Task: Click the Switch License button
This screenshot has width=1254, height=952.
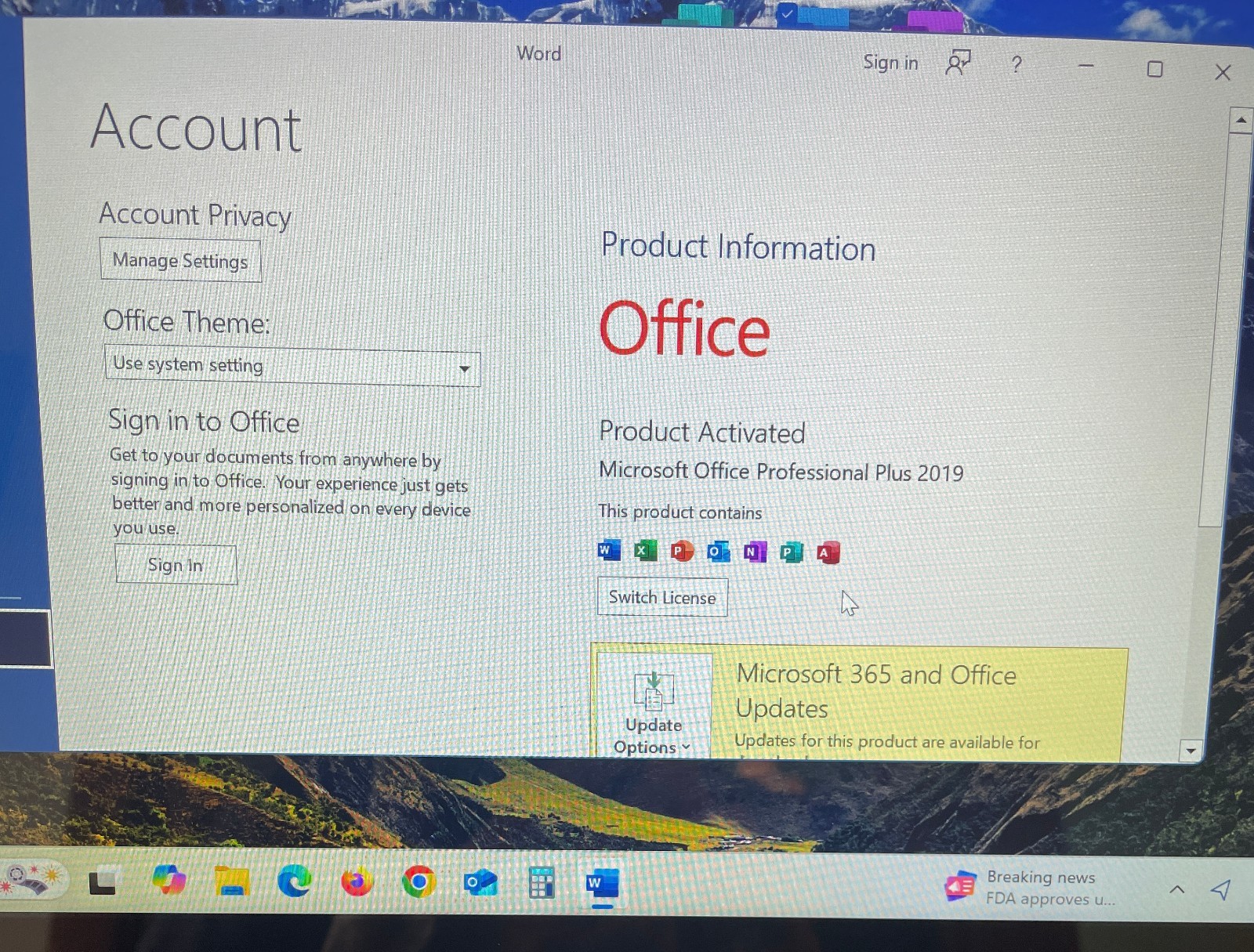Action: pyautogui.click(x=662, y=597)
